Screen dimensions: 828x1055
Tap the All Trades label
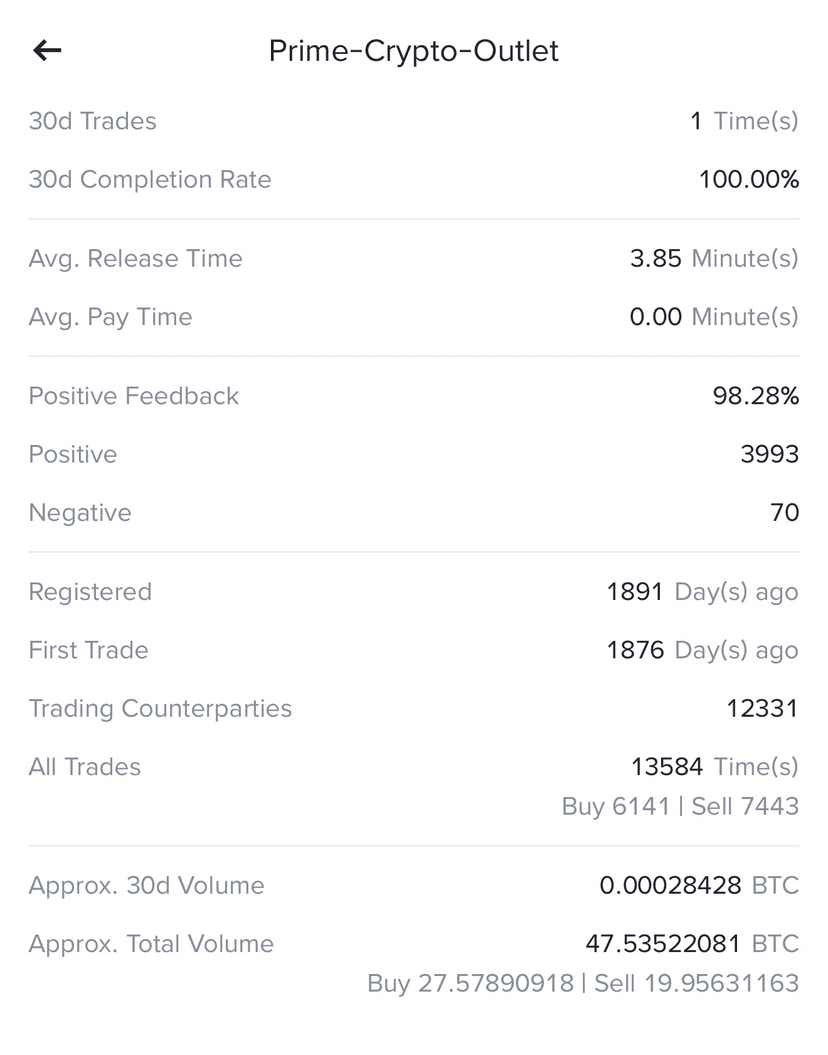85,767
